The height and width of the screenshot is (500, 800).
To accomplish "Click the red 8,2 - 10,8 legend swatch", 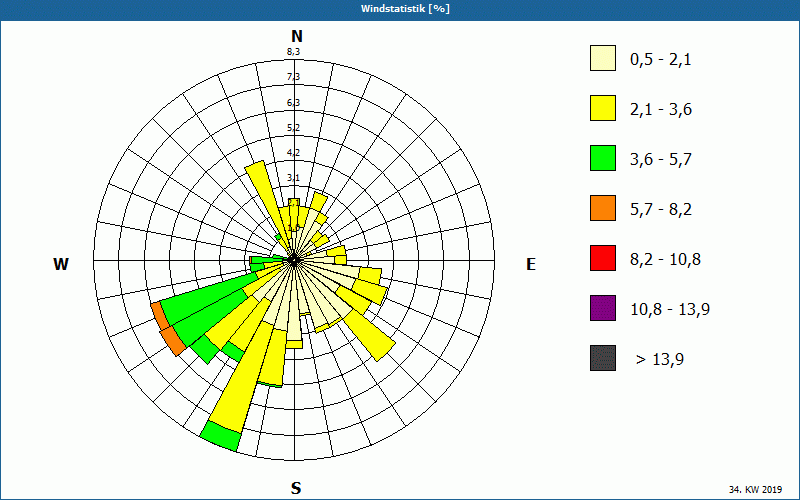I will point(603,258).
